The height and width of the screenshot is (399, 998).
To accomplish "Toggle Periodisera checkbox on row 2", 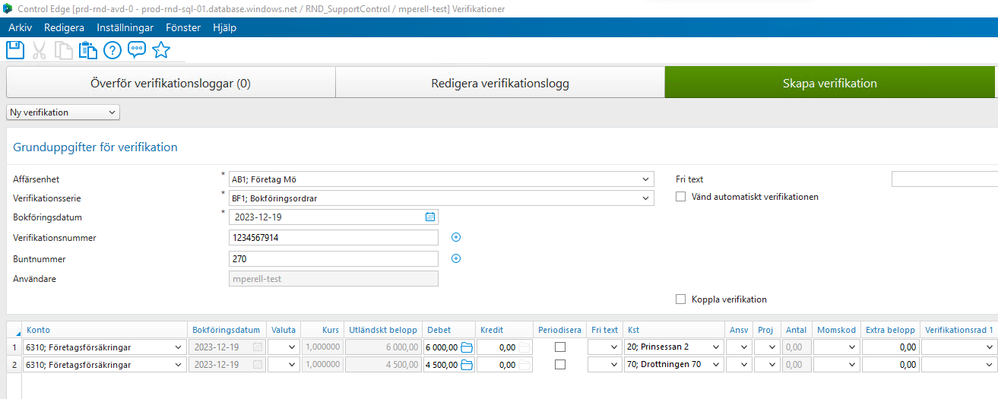I will [x=560, y=365].
